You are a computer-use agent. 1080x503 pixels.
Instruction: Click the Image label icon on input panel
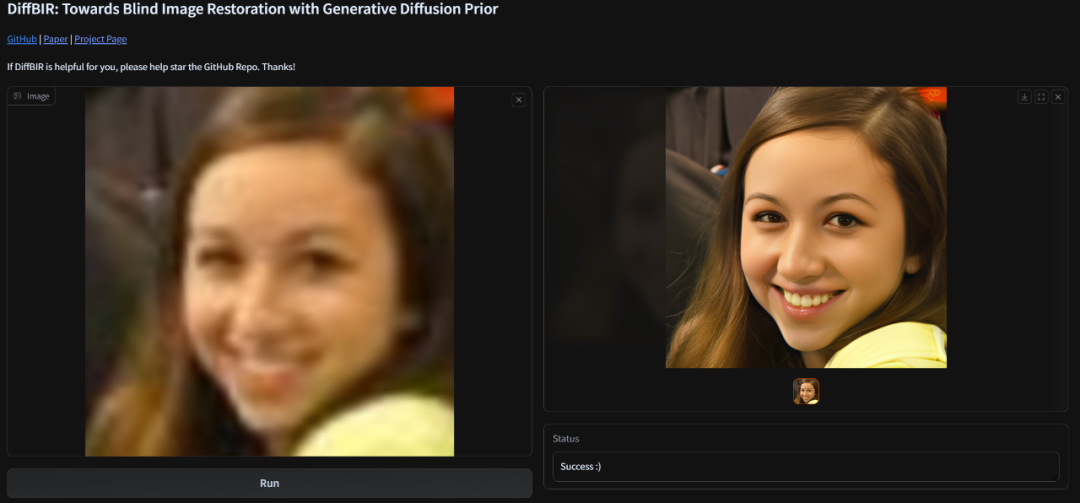[18, 96]
